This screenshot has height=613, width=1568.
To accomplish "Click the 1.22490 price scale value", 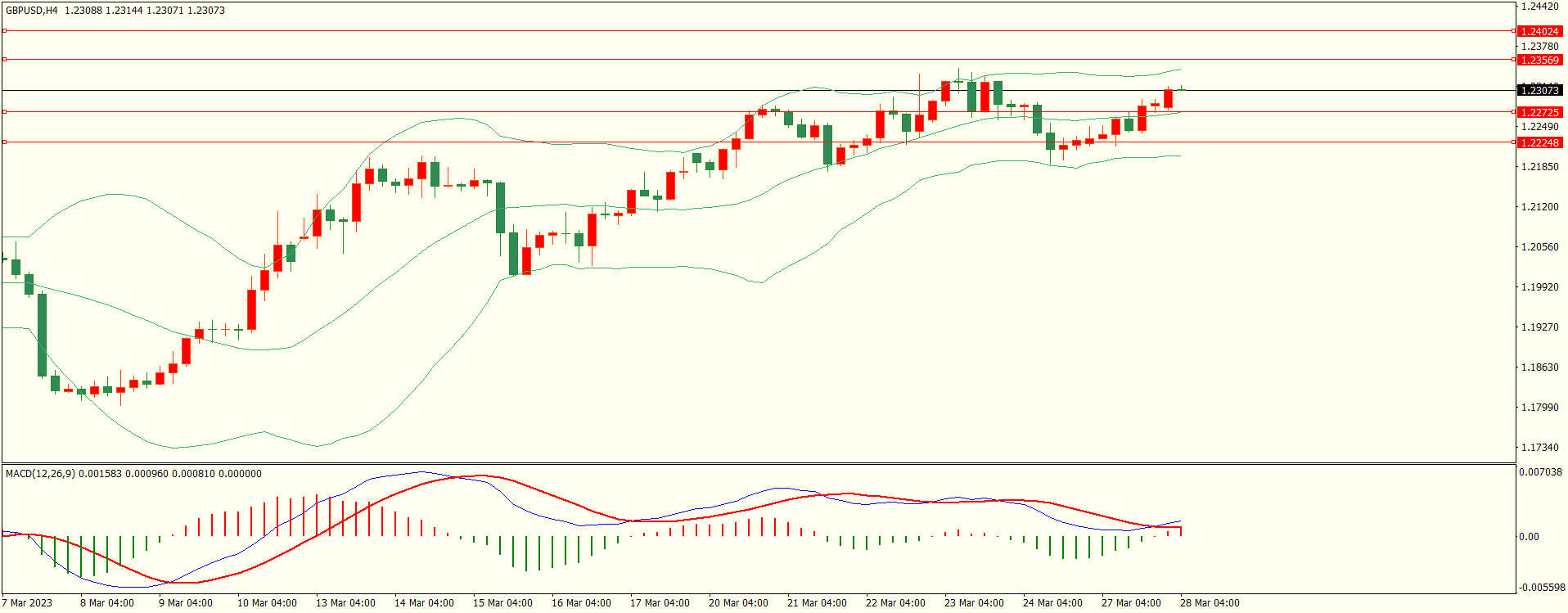I will (x=1539, y=127).
